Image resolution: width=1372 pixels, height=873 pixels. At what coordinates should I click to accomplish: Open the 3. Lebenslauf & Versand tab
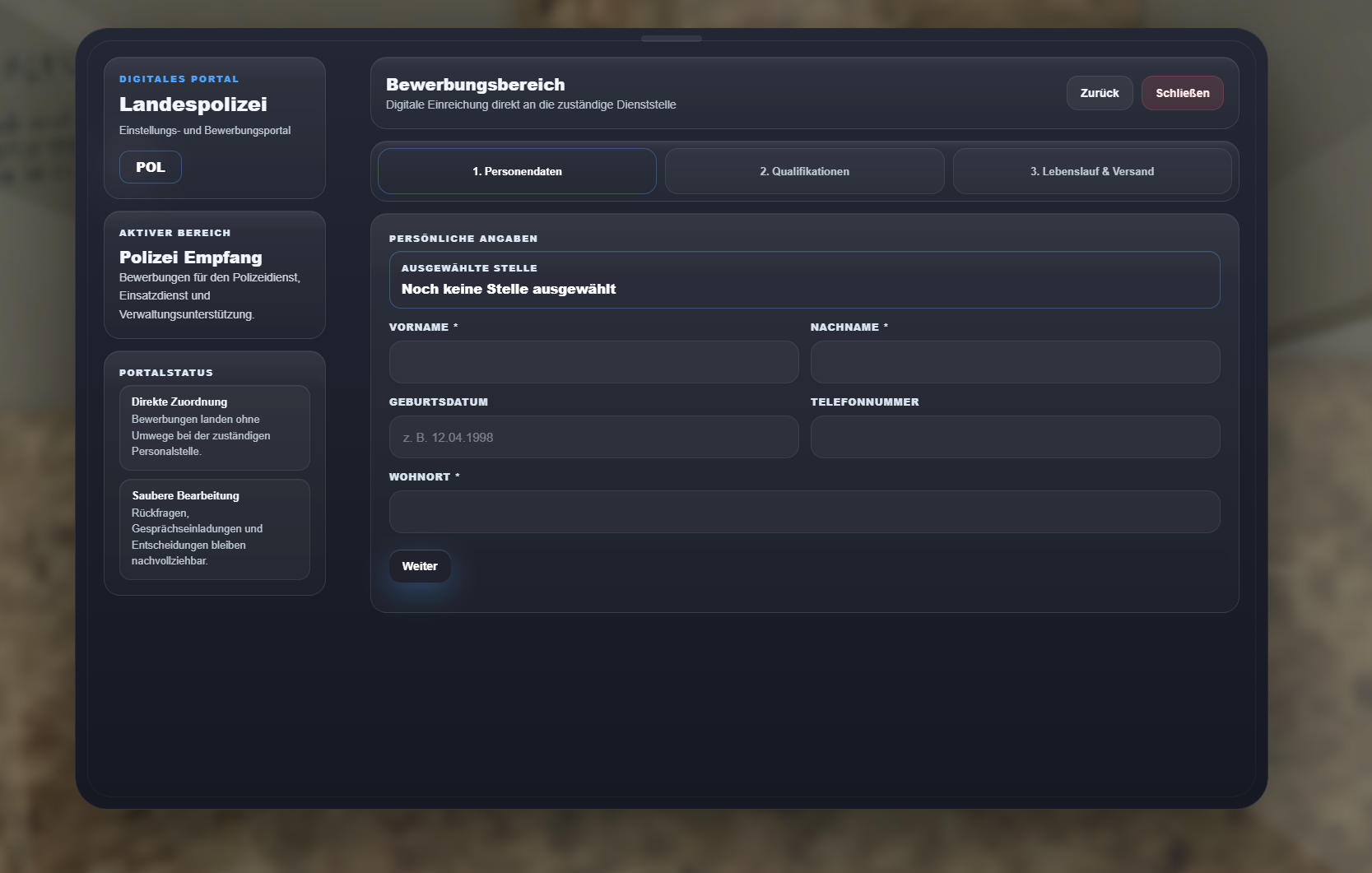tap(1092, 171)
